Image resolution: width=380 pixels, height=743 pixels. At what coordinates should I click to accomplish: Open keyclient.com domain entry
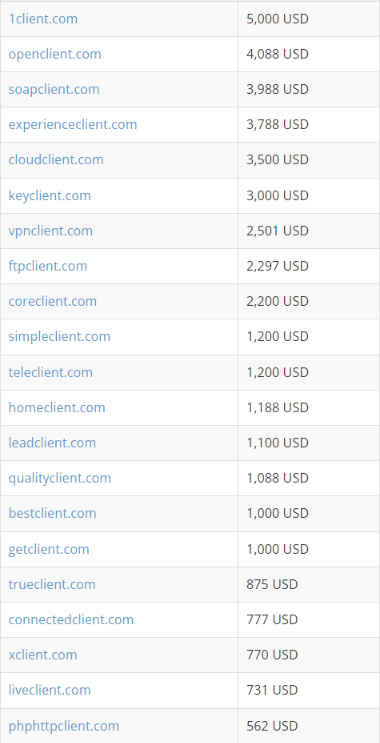pos(49,195)
